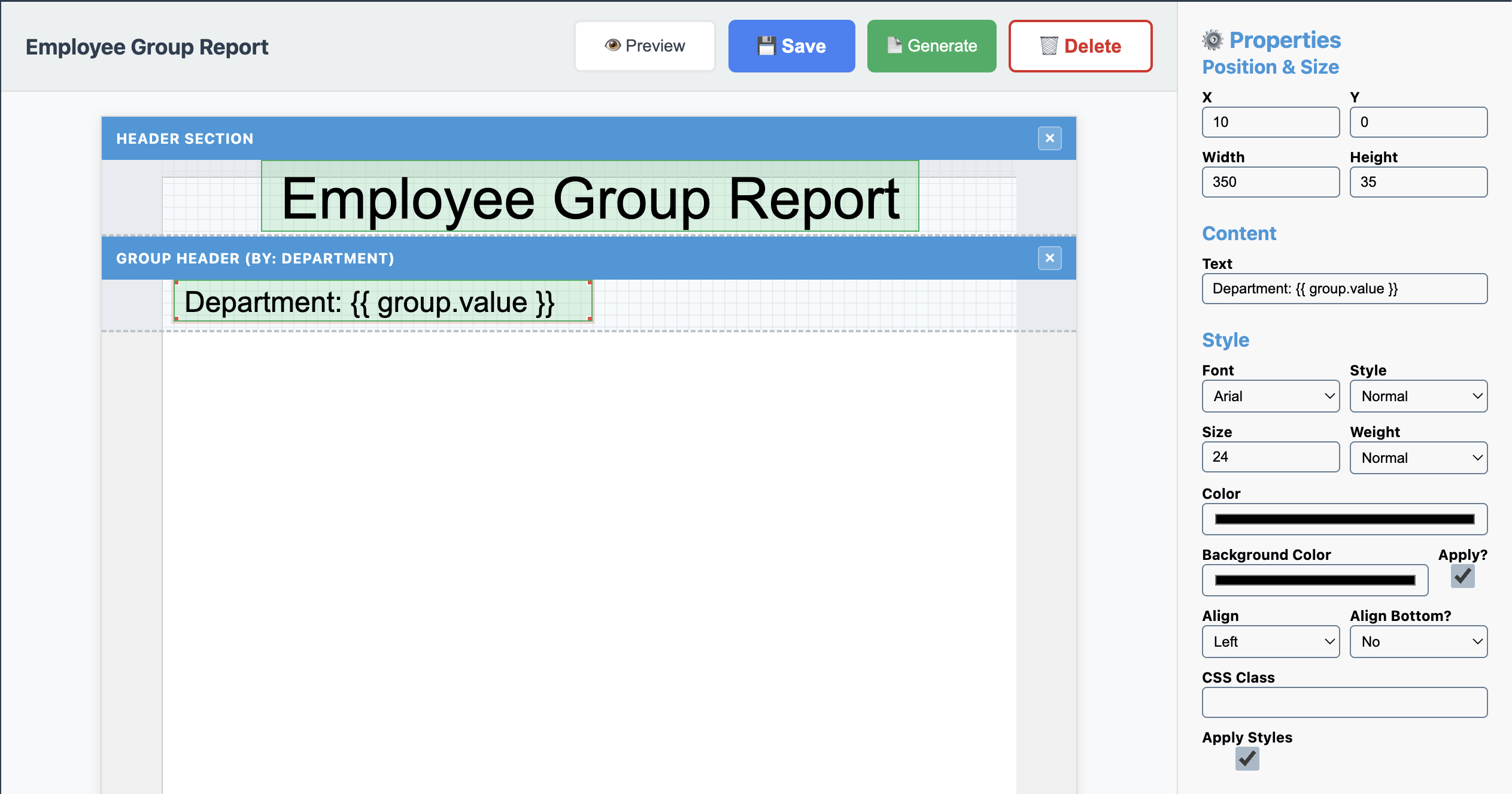The height and width of the screenshot is (794, 1512).
Task: Open the Align dropdown
Action: 1271,641
